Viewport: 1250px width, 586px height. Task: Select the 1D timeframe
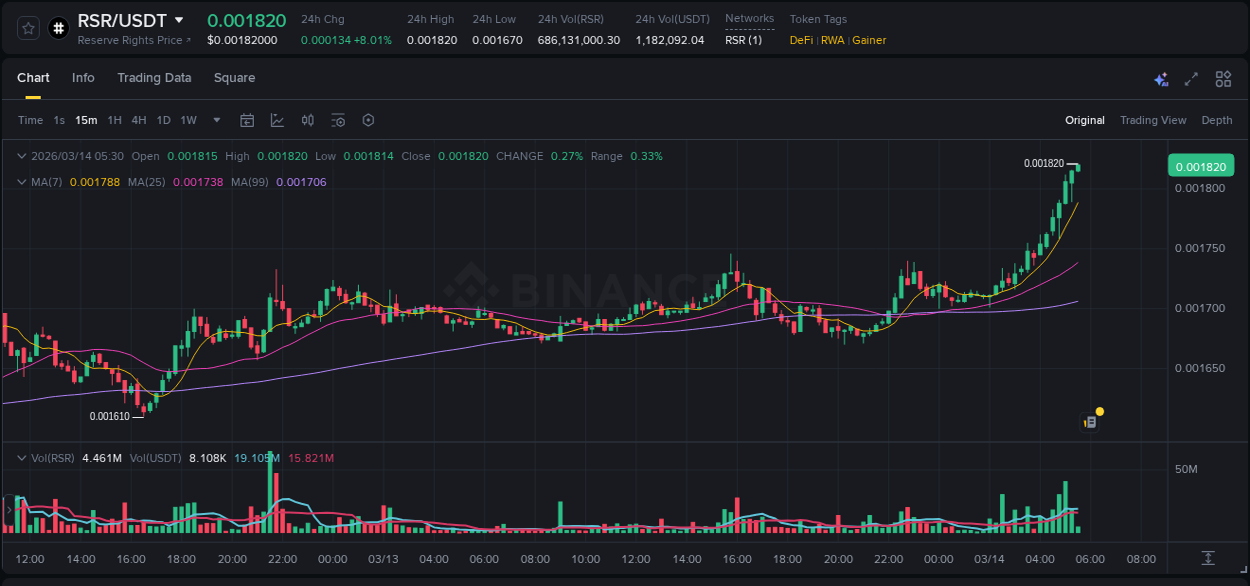pyautogui.click(x=163, y=120)
